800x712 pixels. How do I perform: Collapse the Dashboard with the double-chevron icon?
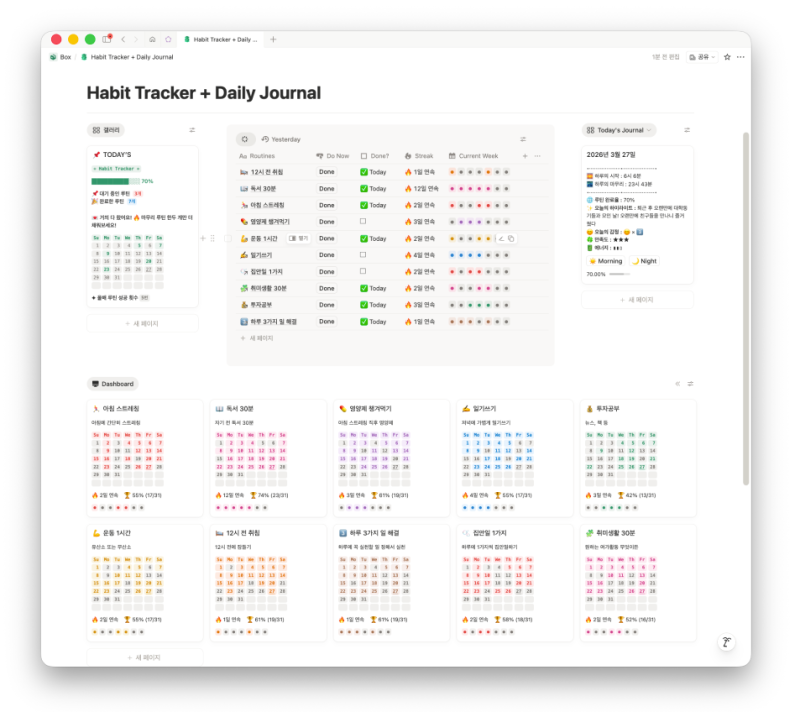coord(678,384)
